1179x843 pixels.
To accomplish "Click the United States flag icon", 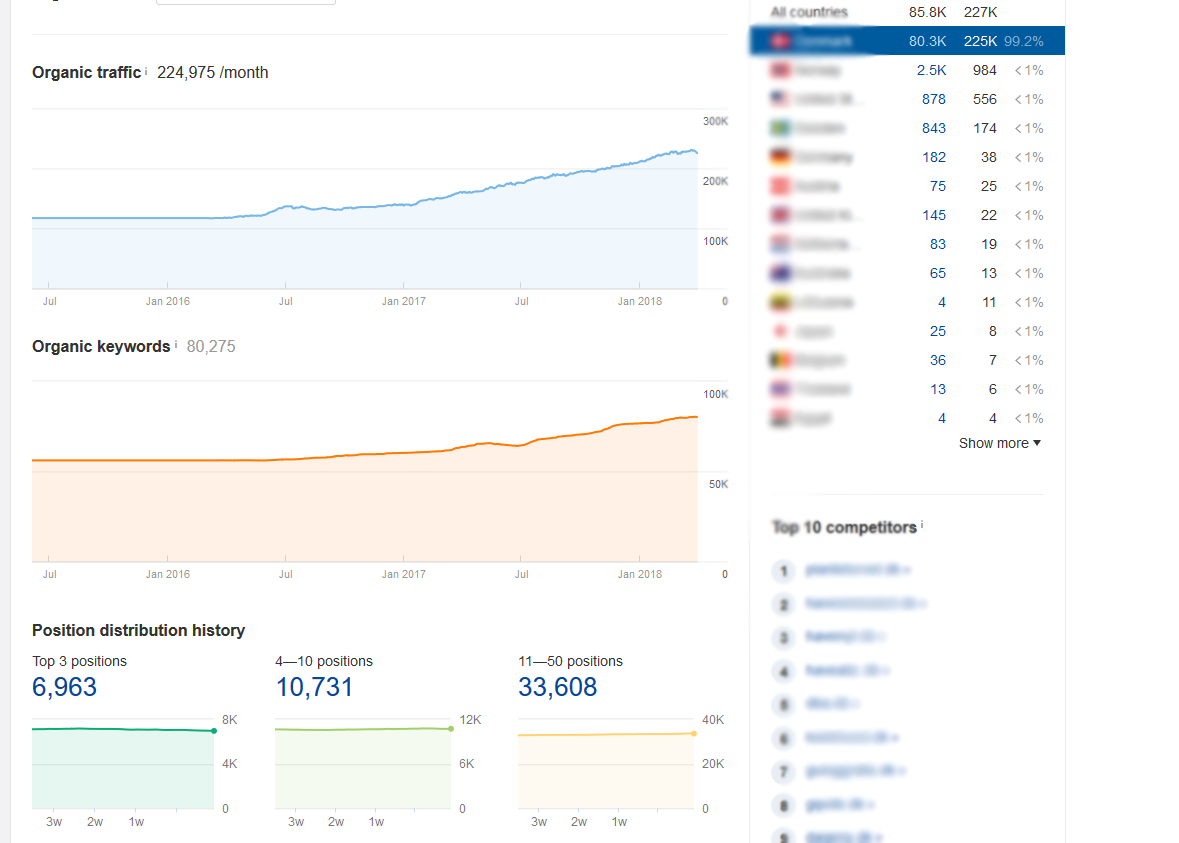I will pos(781,99).
